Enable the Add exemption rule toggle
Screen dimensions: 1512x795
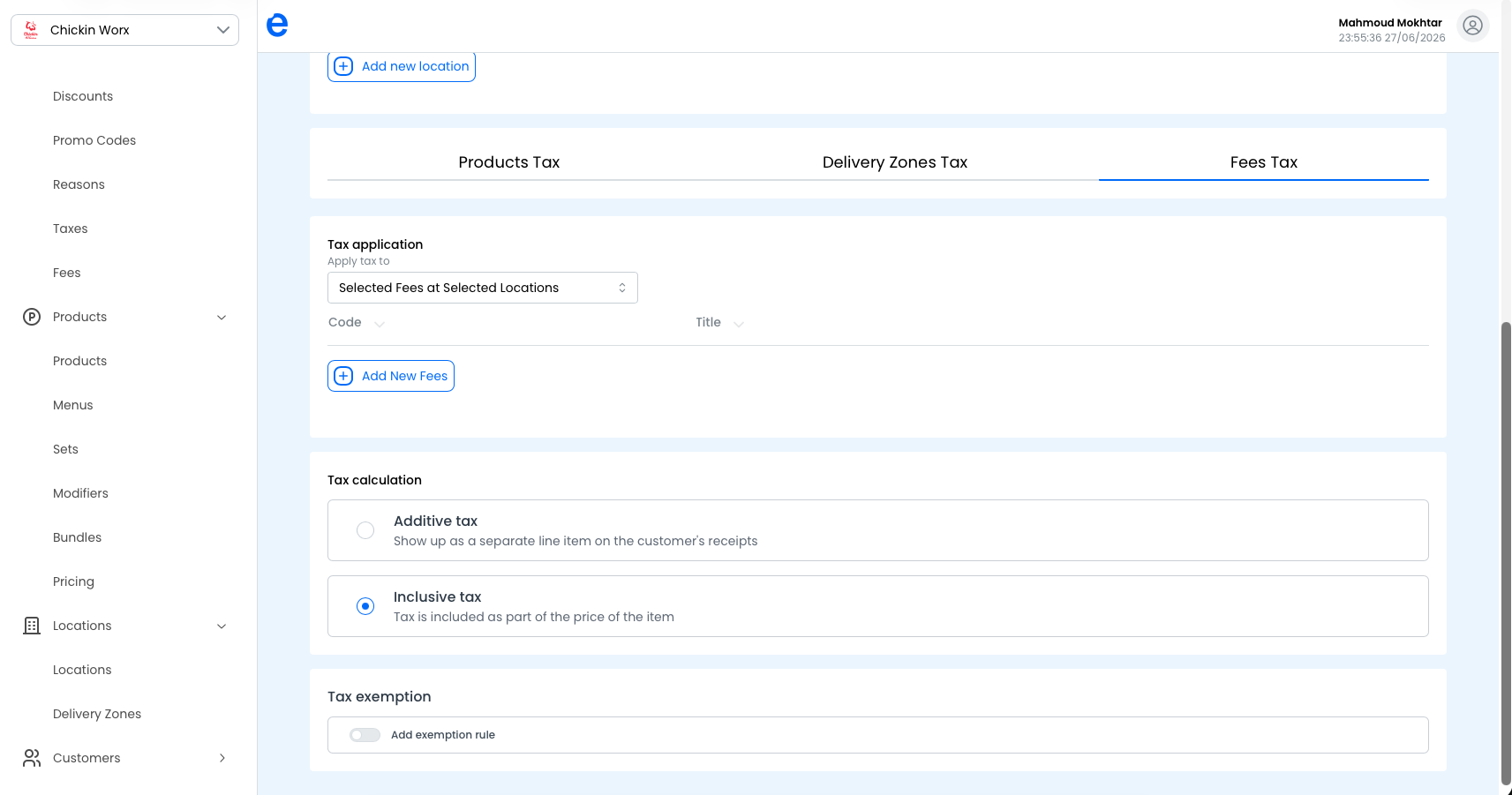(365, 735)
